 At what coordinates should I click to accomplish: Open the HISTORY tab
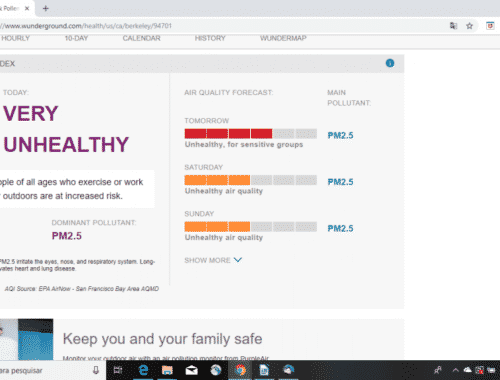coord(210,38)
